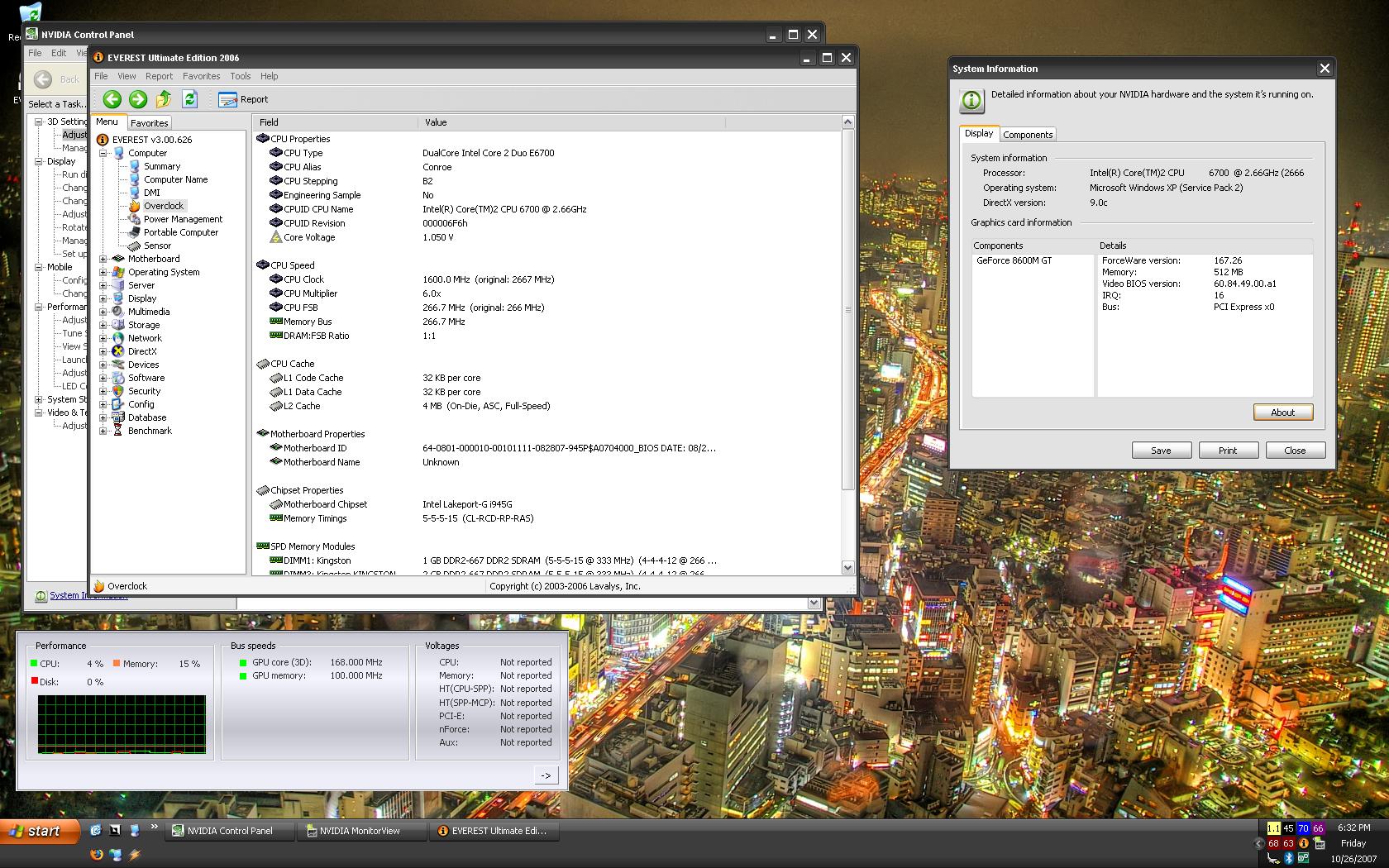Click the Refresh icon in EVEREST toolbar

click(x=189, y=99)
